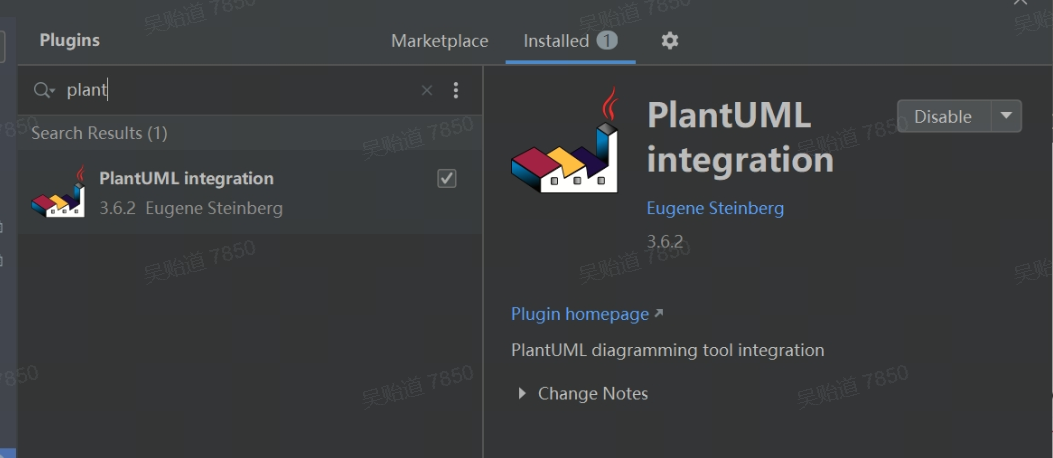Follow the Plugin homepage link

click(580, 314)
